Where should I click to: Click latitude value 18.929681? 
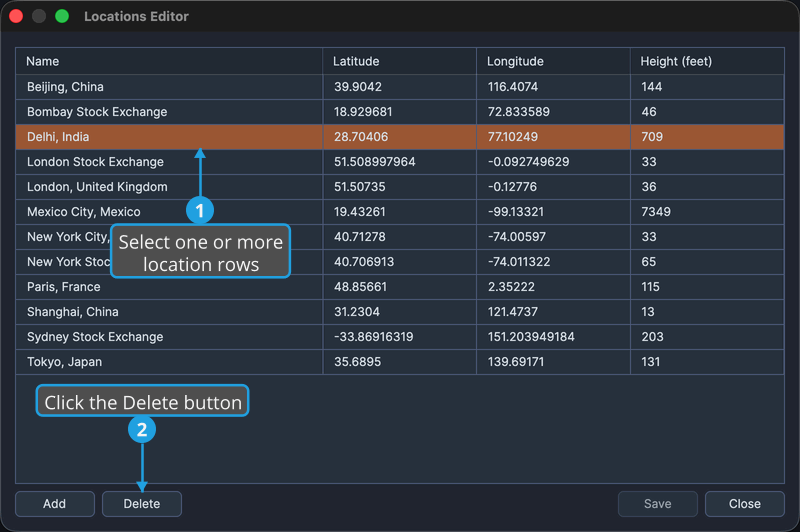tap(363, 112)
